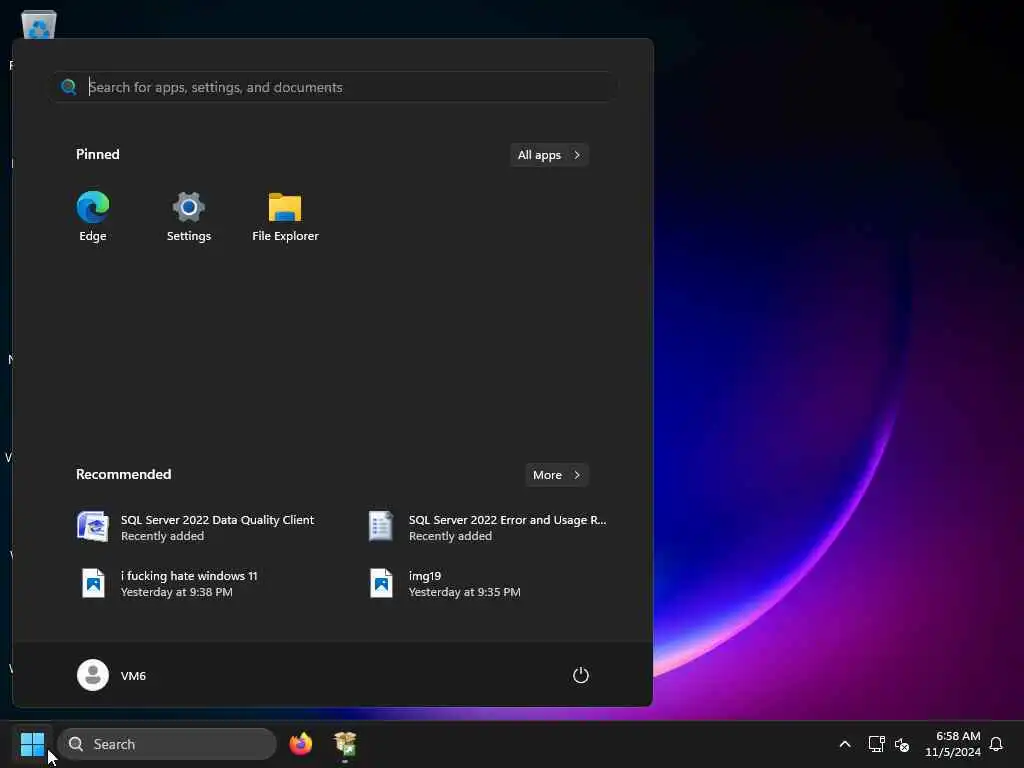
Task: Click the power button icon
Action: [x=581, y=675]
